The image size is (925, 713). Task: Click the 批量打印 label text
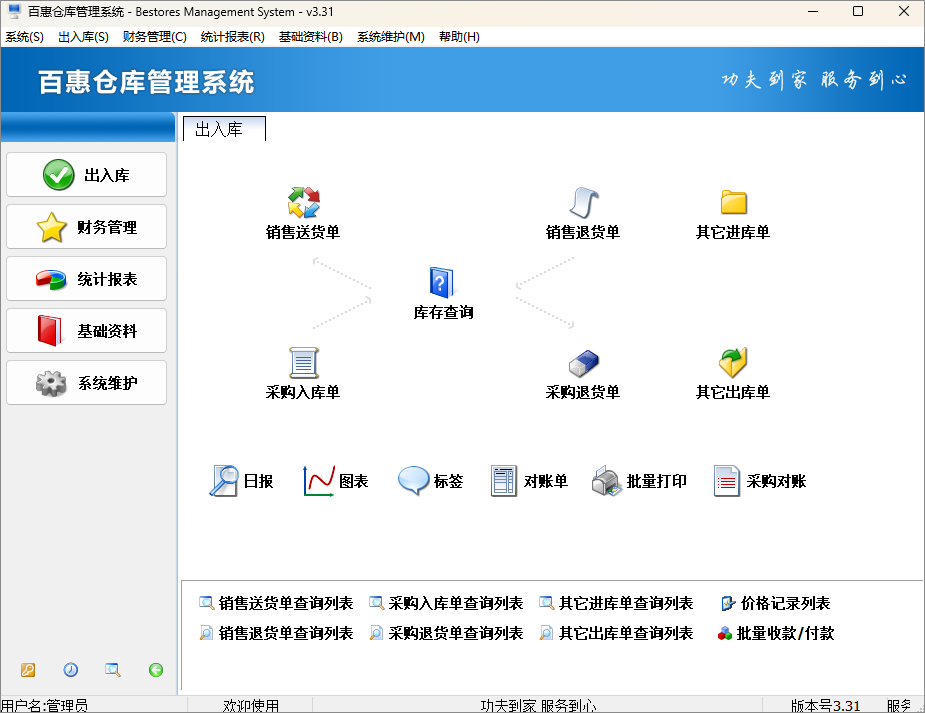click(x=657, y=481)
